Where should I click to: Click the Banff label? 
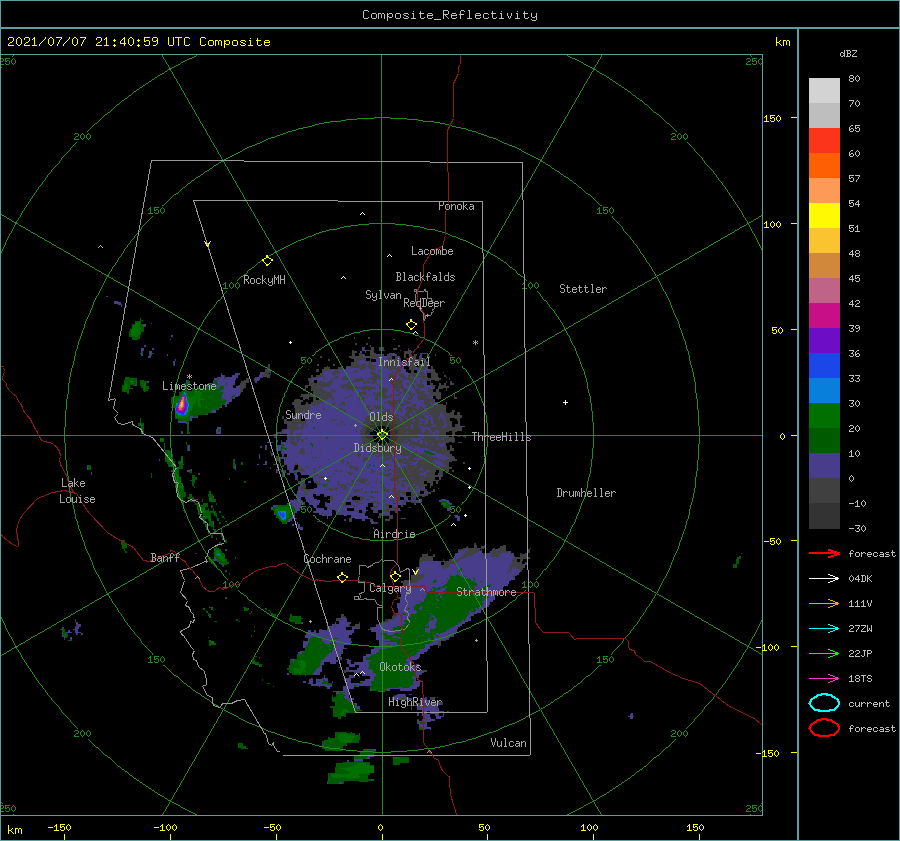pos(165,557)
